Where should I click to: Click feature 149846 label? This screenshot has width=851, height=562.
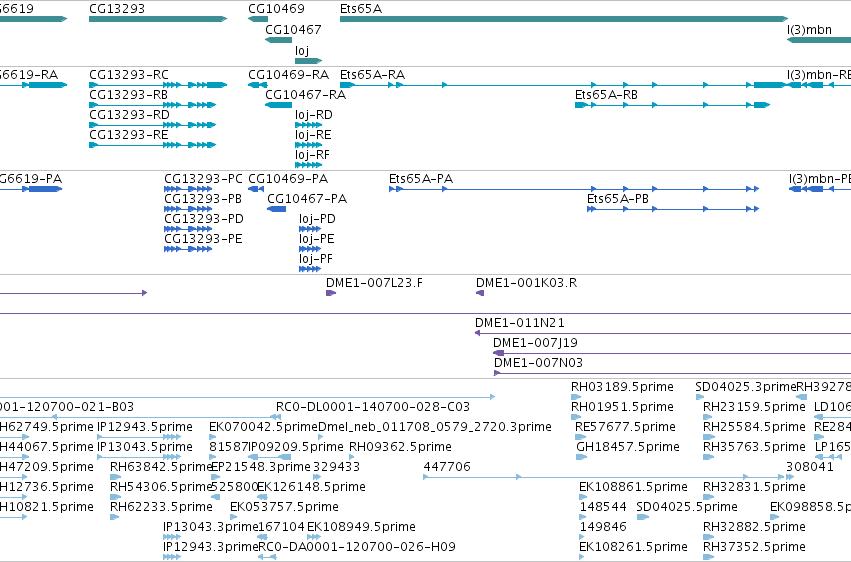point(603,527)
